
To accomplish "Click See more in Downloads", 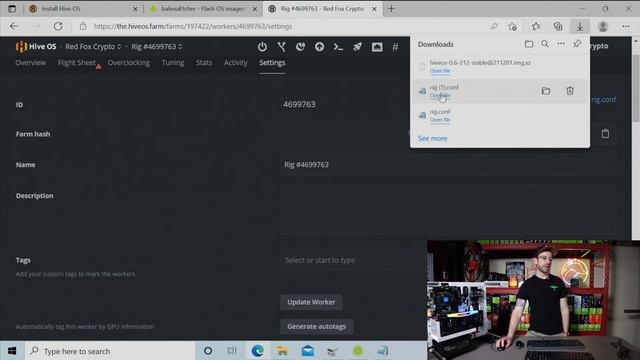I will pyautogui.click(x=432, y=138).
